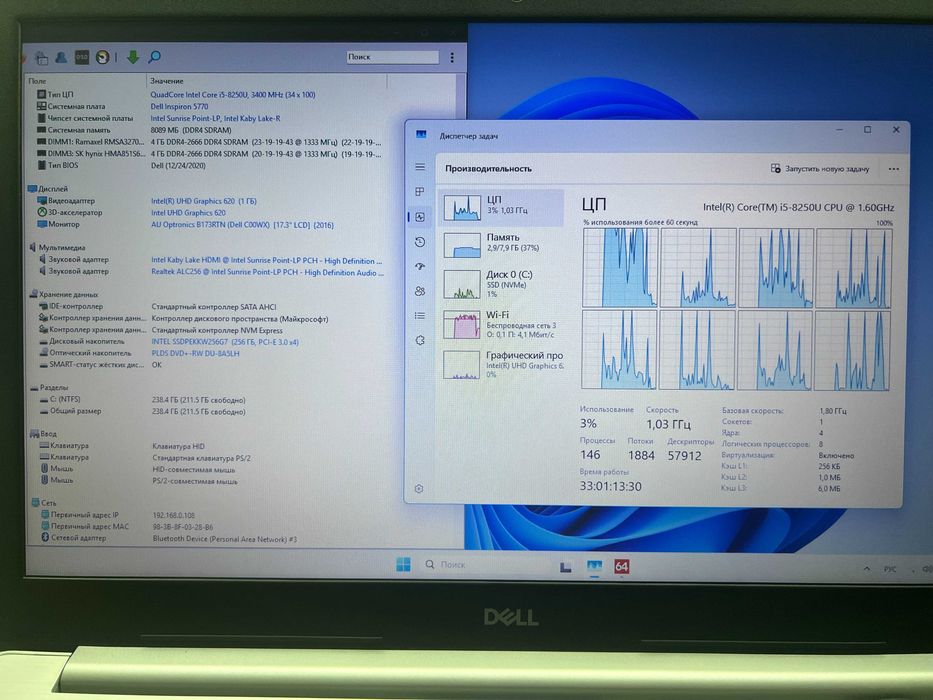The width and height of the screenshot is (933, 700).
Task: Open the Startup apps icon in Task Manager
Action: (420, 267)
